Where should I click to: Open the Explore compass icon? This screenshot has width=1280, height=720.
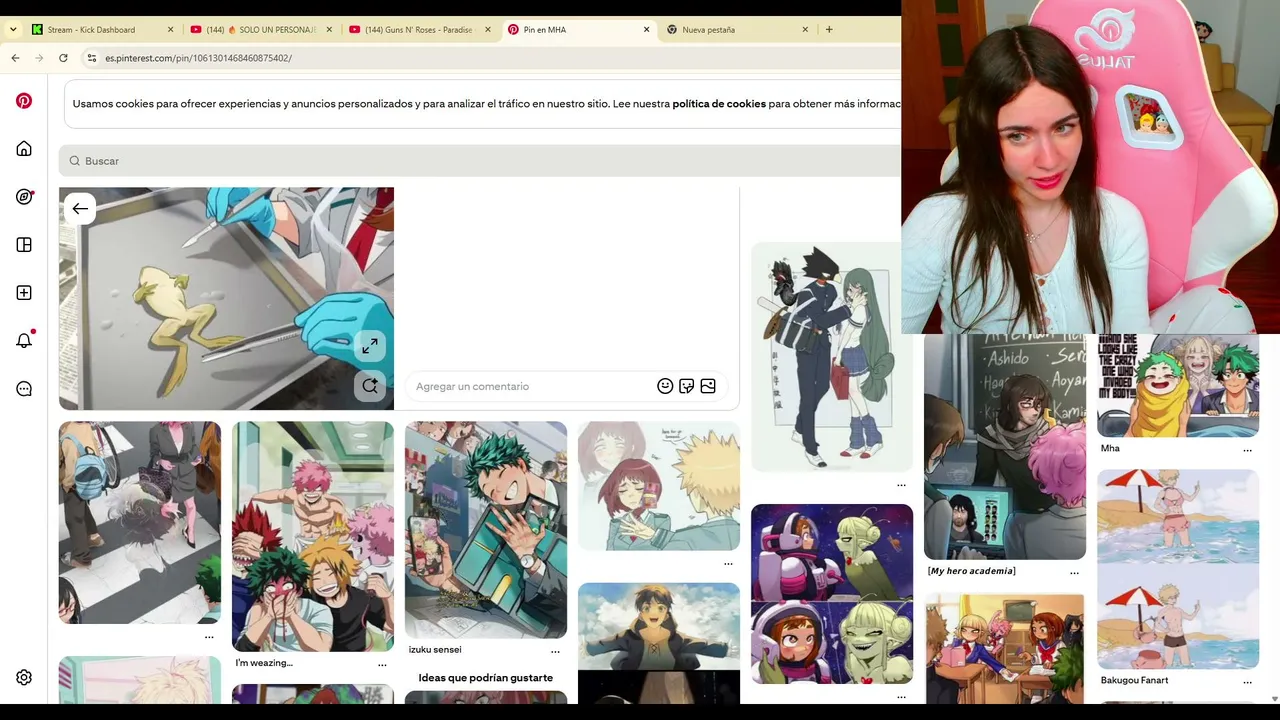[24, 197]
